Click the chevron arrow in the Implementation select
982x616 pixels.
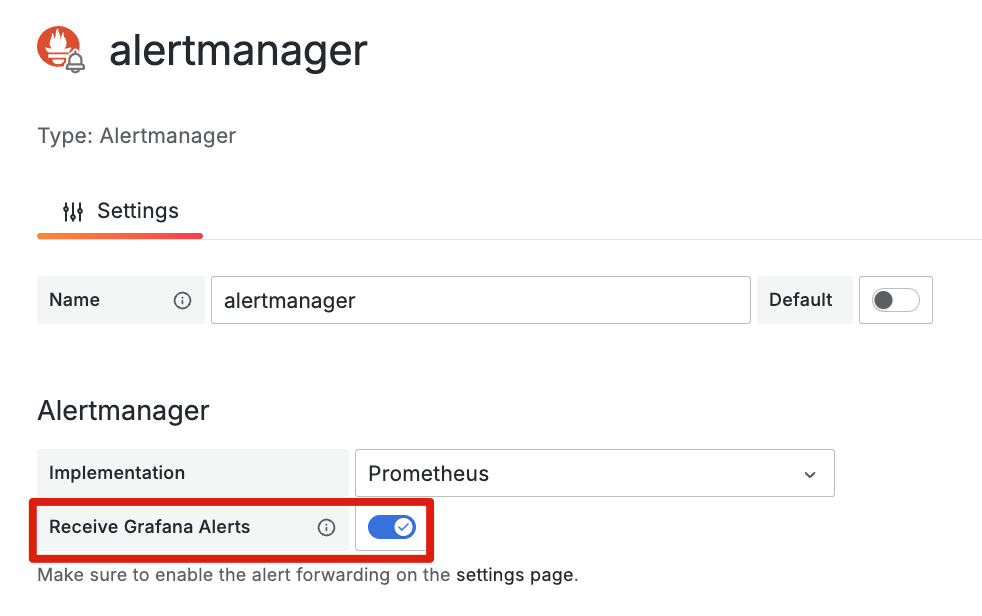(810, 475)
